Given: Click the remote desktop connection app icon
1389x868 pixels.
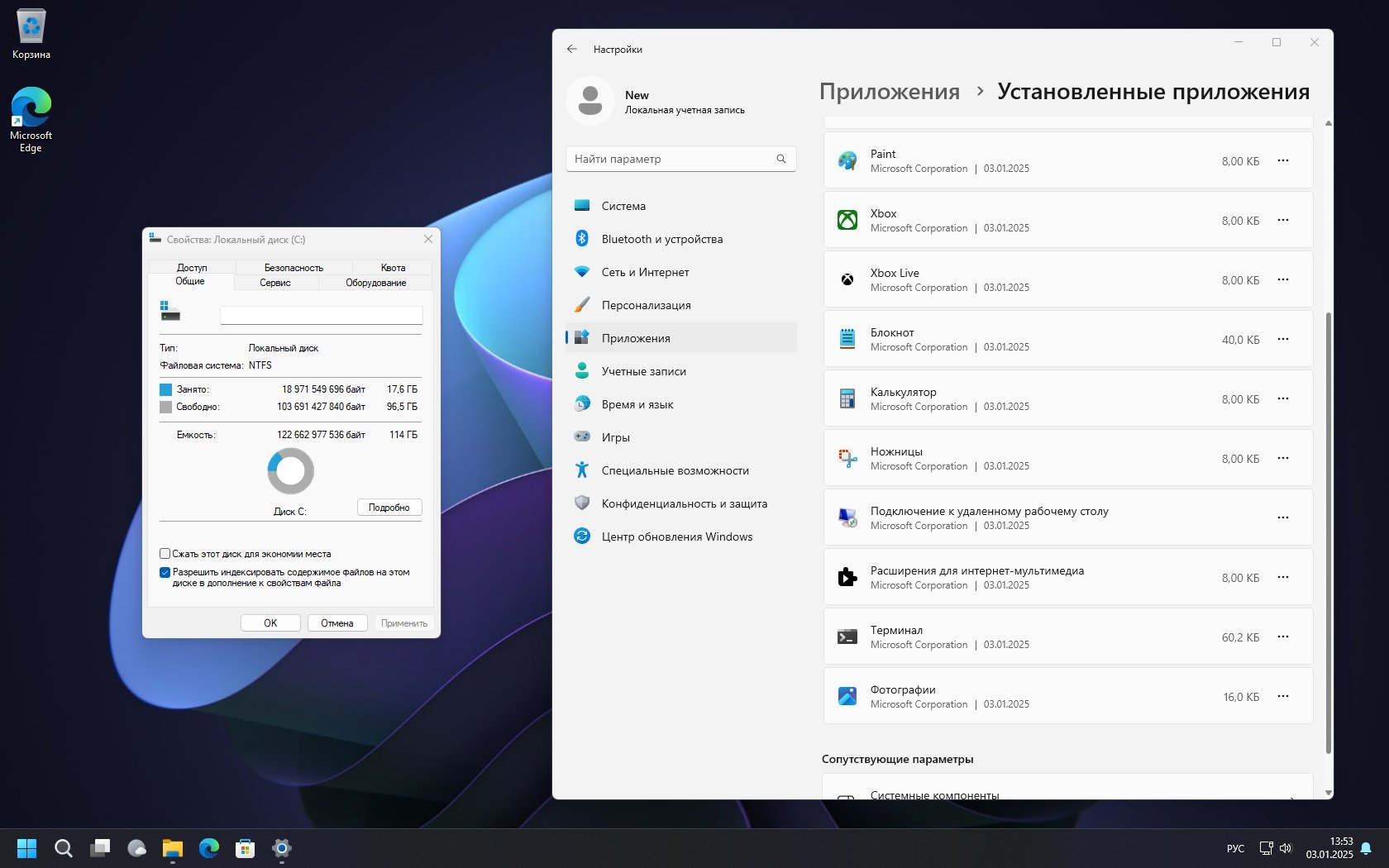Looking at the screenshot, I should tap(847, 518).
